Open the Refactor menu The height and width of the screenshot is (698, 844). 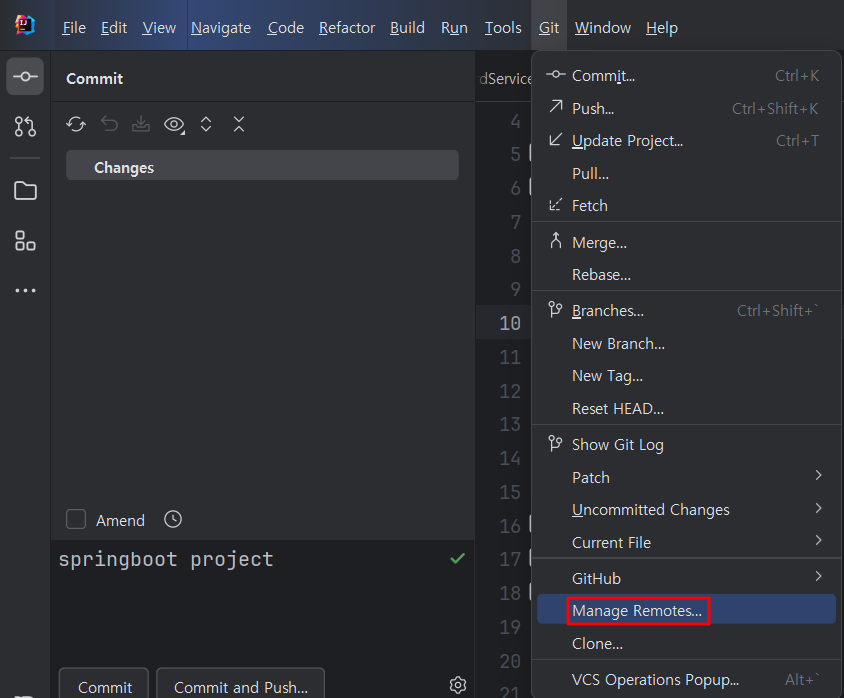coord(347,27)
